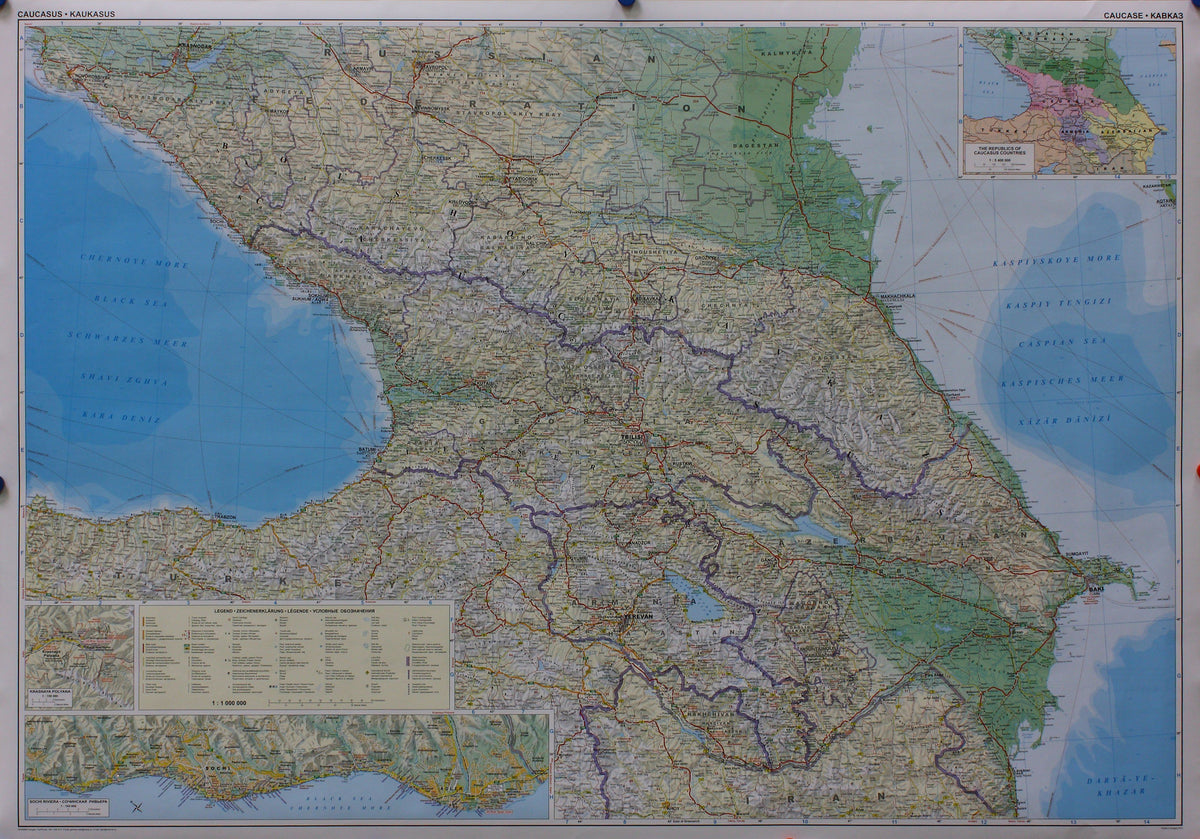1200x839 pixels.
Task: Click the Legend panel title
Action: (294, 609)
